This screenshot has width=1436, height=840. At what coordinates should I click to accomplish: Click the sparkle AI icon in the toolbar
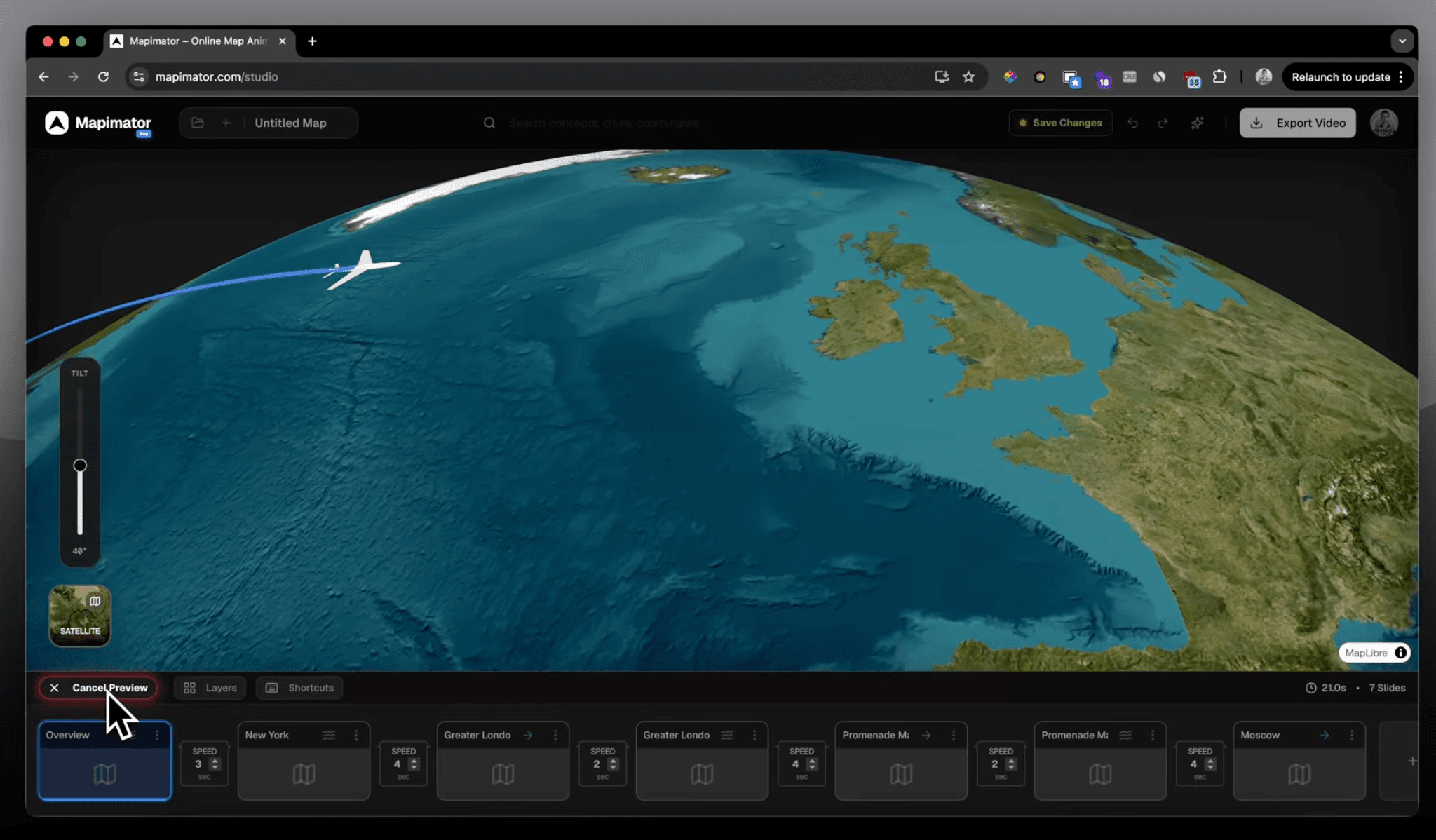1198,123
